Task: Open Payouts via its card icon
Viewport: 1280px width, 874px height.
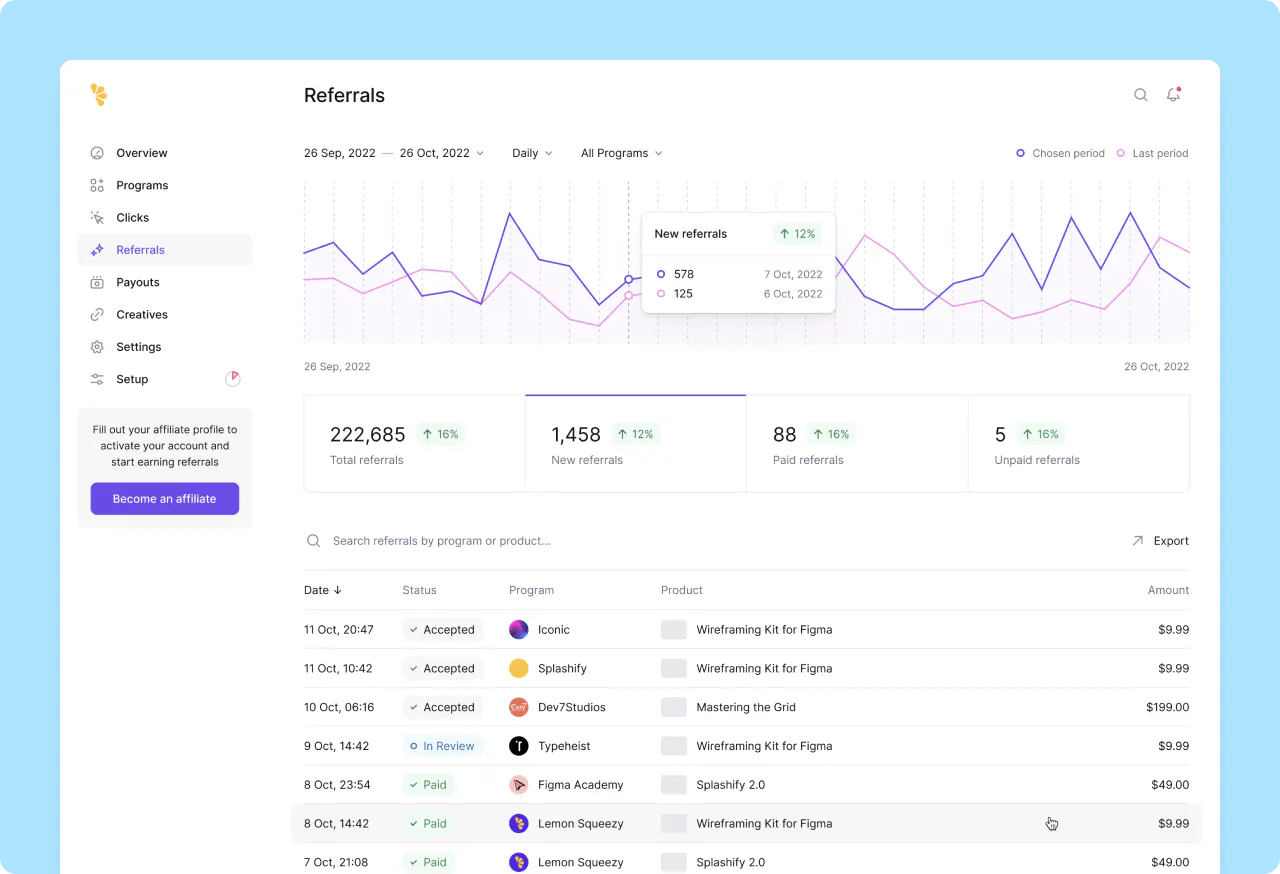Action: (x=96, y=282)
